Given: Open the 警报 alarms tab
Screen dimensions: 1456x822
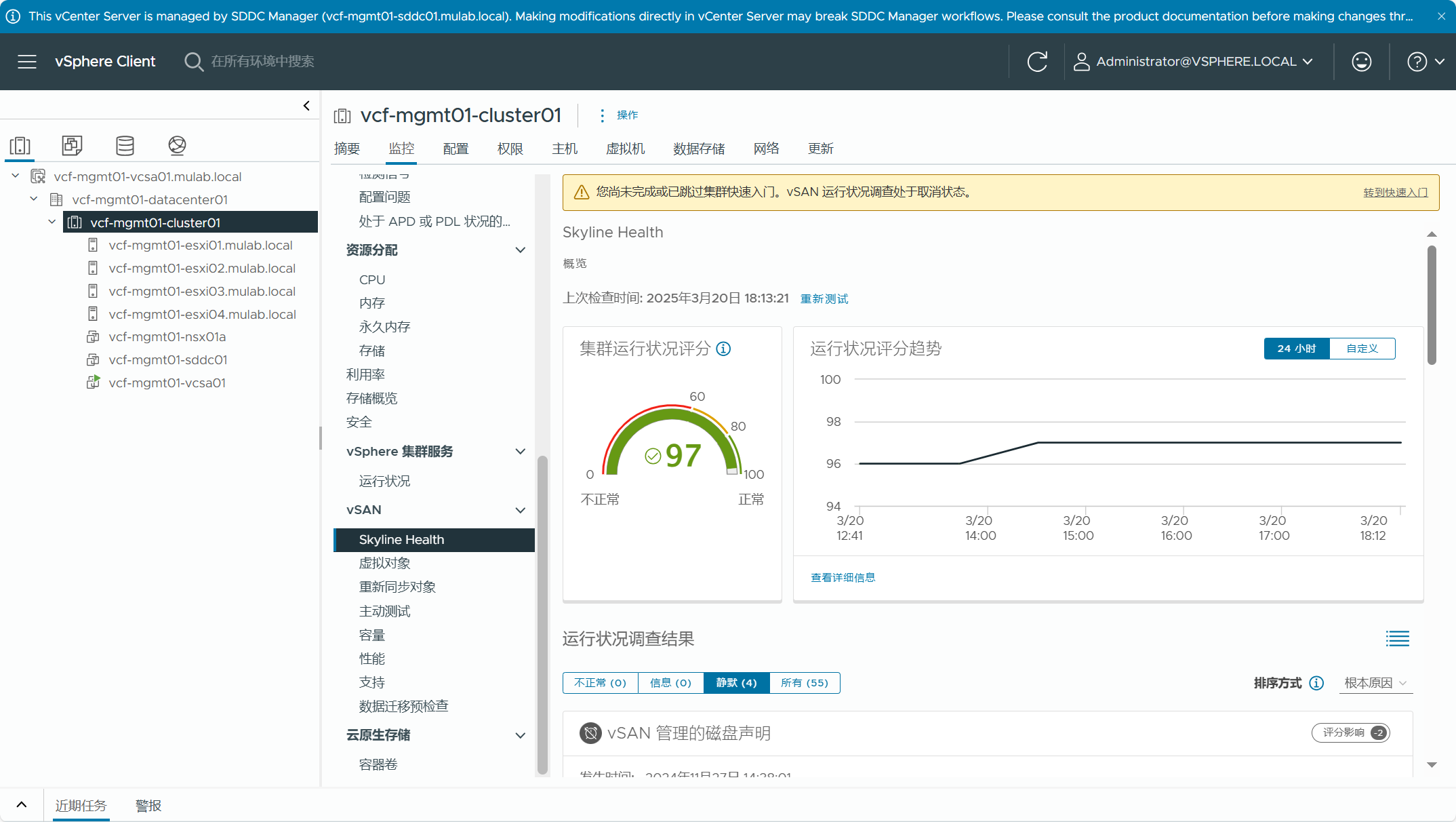Looking at the screenshot, I should click(x=148, y=806).
